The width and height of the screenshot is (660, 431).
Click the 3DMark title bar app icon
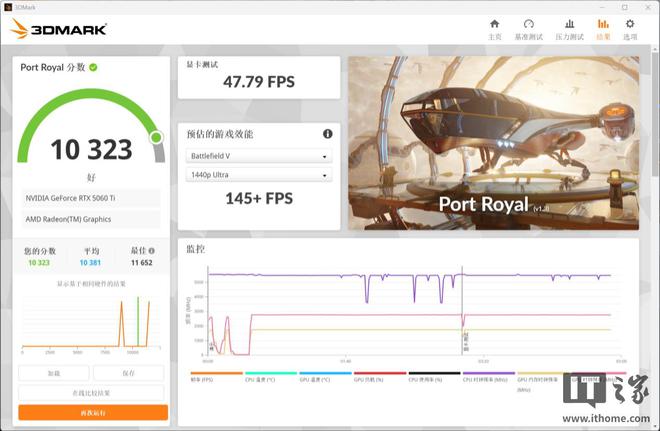pos(8,7)
